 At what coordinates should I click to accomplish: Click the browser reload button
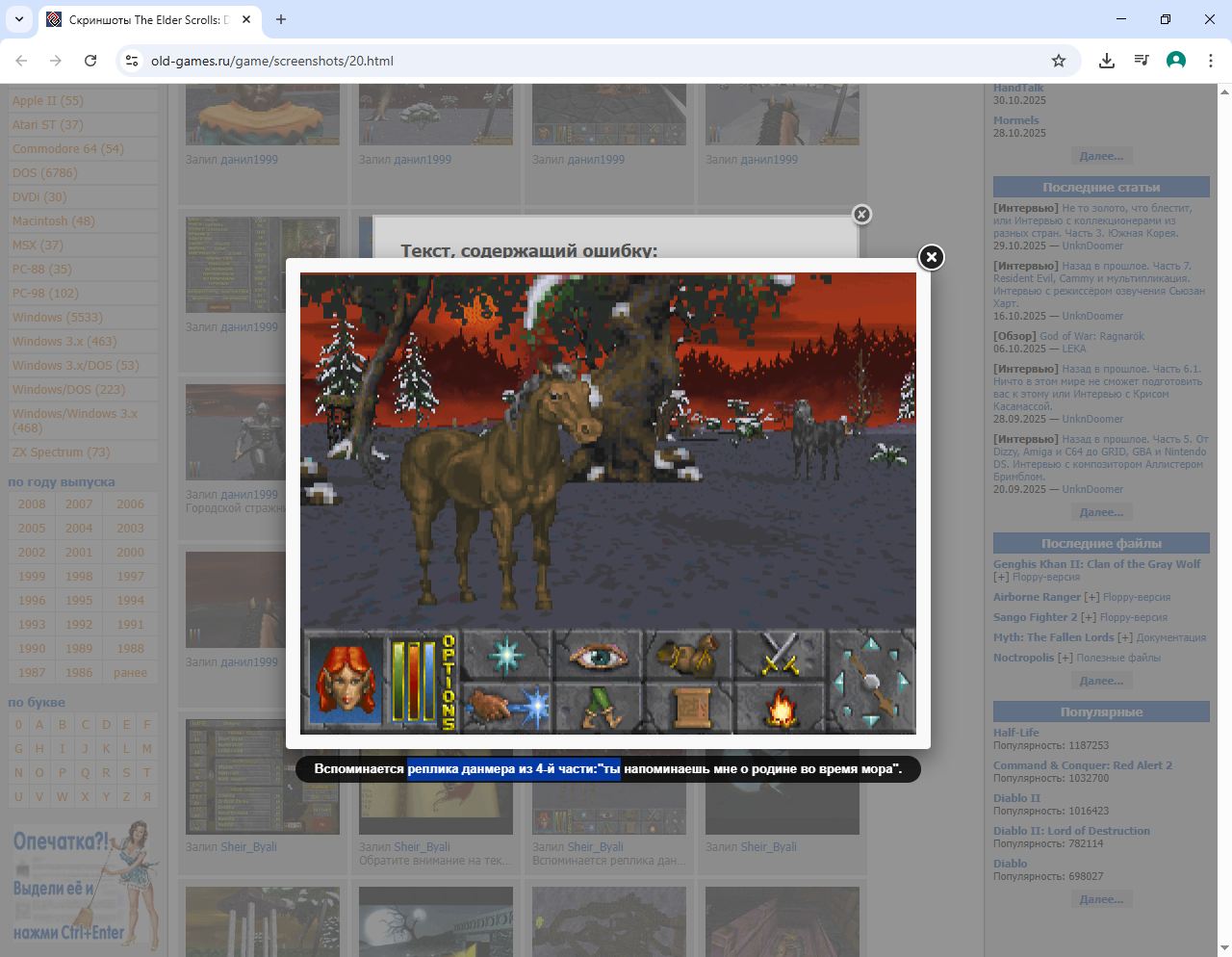click(x=90, y=61)
